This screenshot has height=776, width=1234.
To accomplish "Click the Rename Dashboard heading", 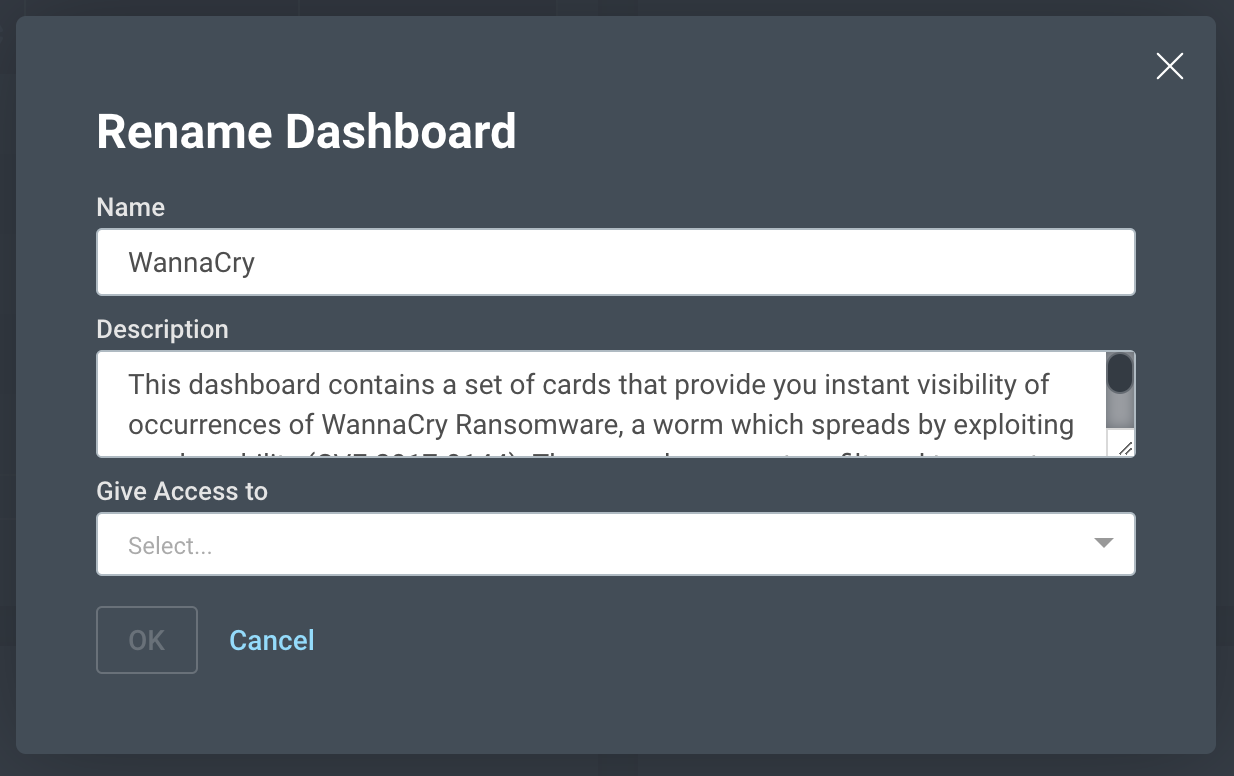I will tap(306, 132).
